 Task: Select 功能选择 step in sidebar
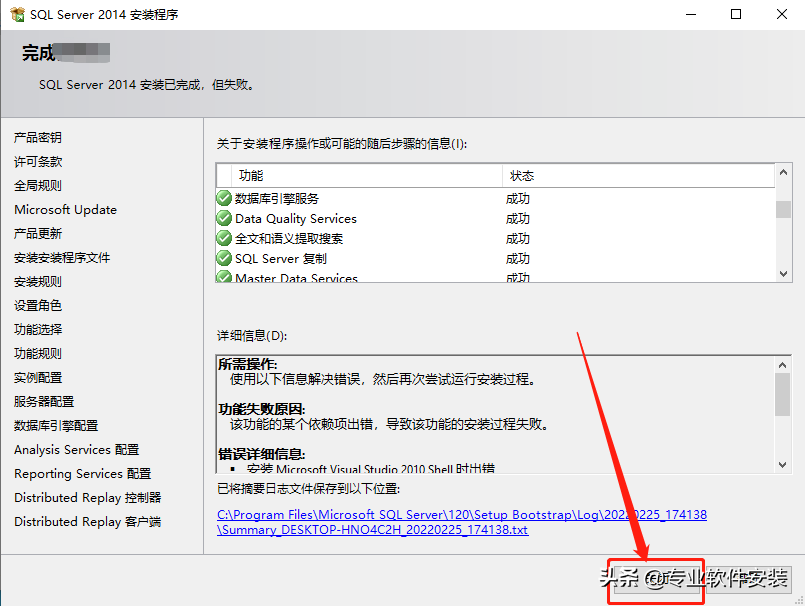(38, 330)
